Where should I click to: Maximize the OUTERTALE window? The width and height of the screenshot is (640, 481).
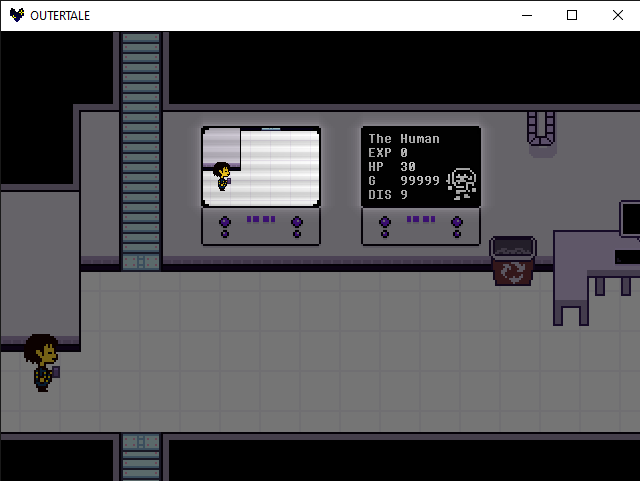point(572,16)
